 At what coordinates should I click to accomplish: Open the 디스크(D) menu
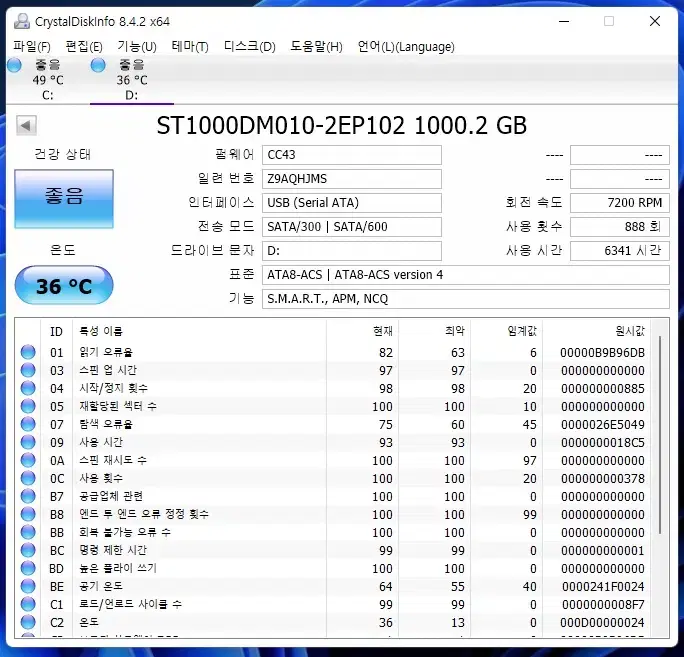250,46
